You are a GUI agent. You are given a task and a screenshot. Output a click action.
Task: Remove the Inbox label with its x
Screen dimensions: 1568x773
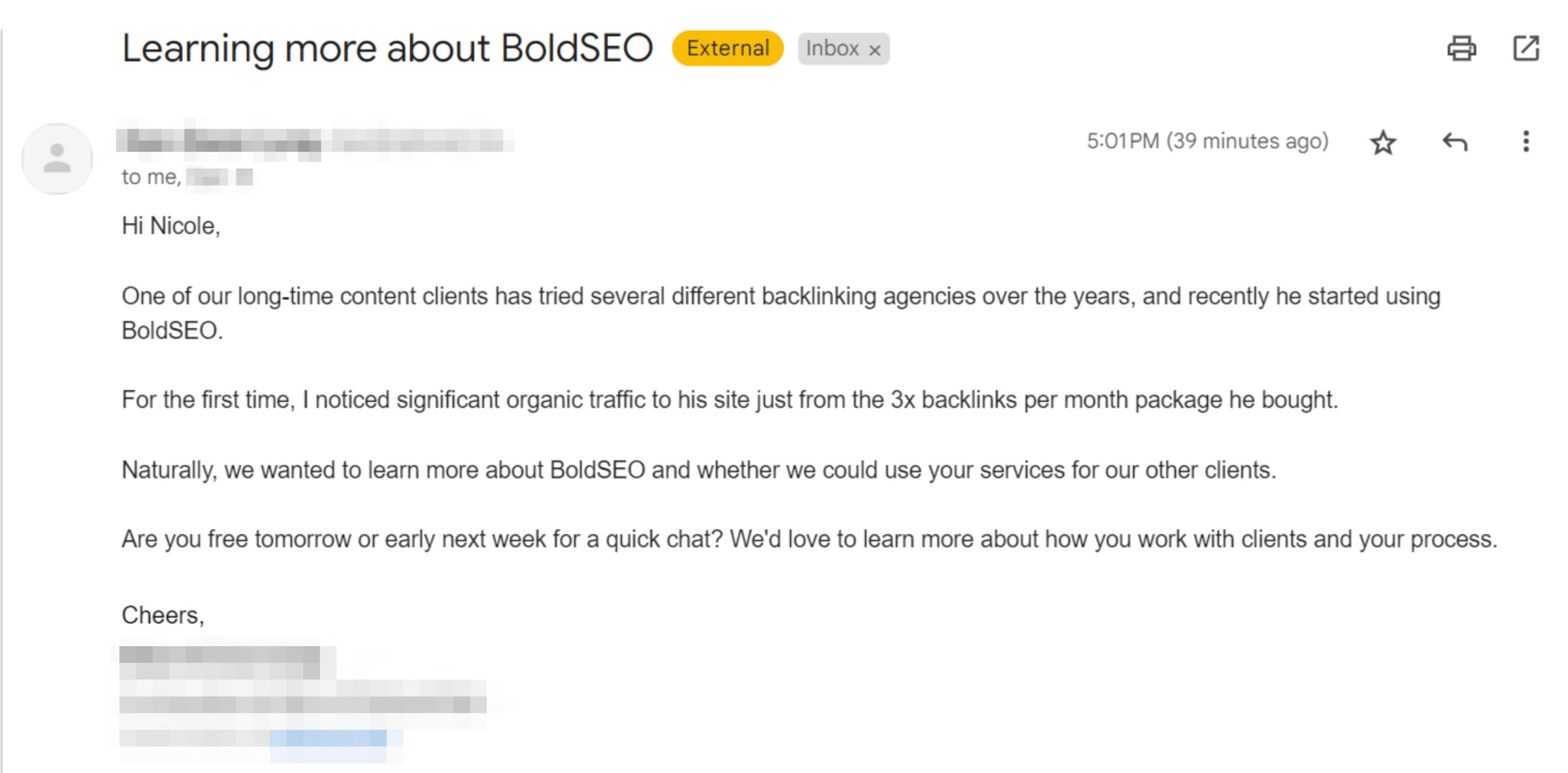click(x=875, y=50)
